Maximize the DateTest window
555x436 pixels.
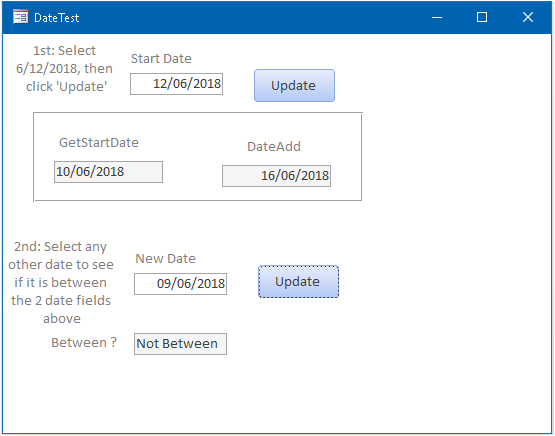[x=482, y=17]
